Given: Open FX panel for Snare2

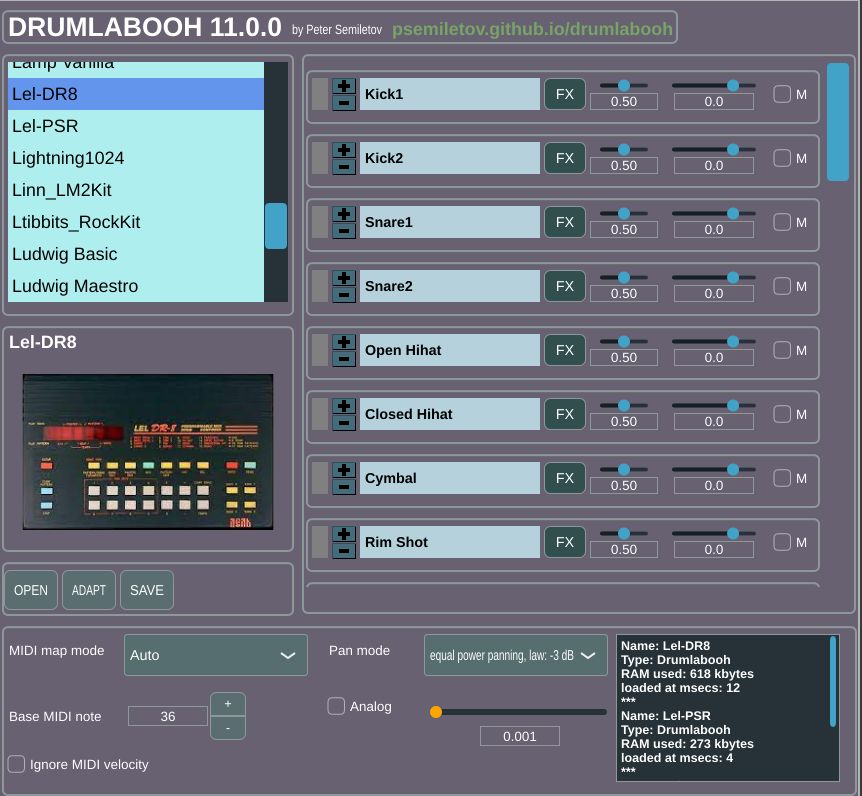Looking at the screenshot, I should 565,286.
